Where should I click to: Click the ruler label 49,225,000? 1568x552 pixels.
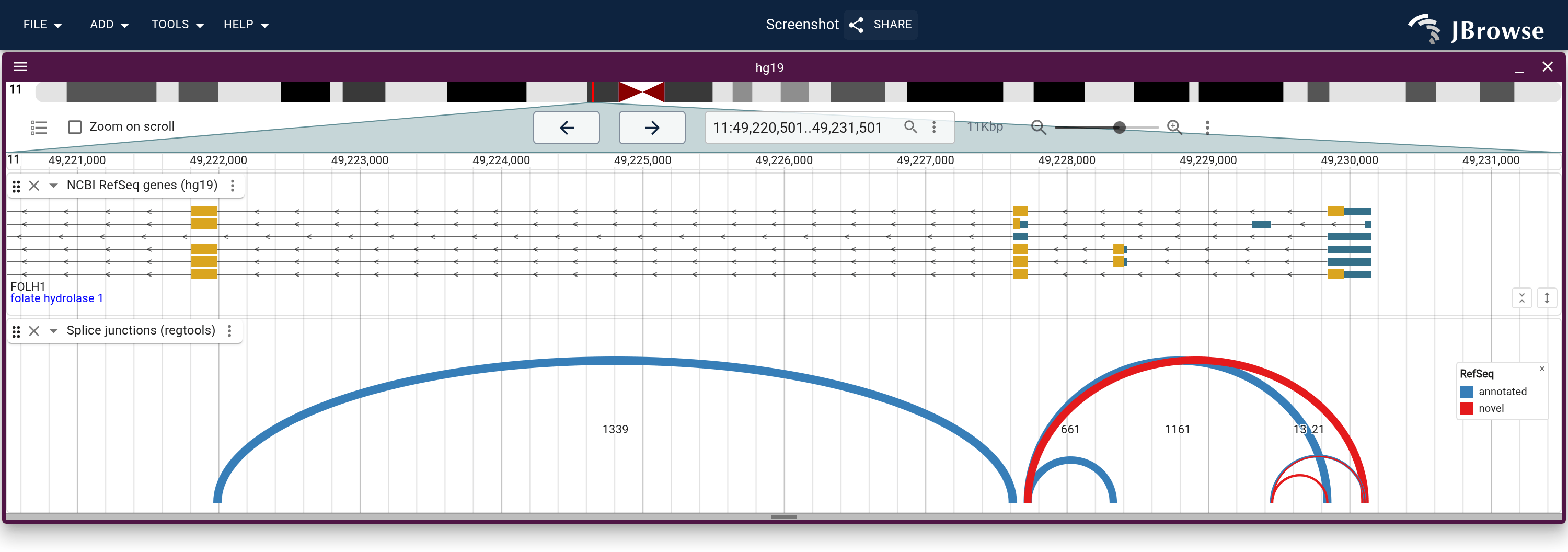642,160
